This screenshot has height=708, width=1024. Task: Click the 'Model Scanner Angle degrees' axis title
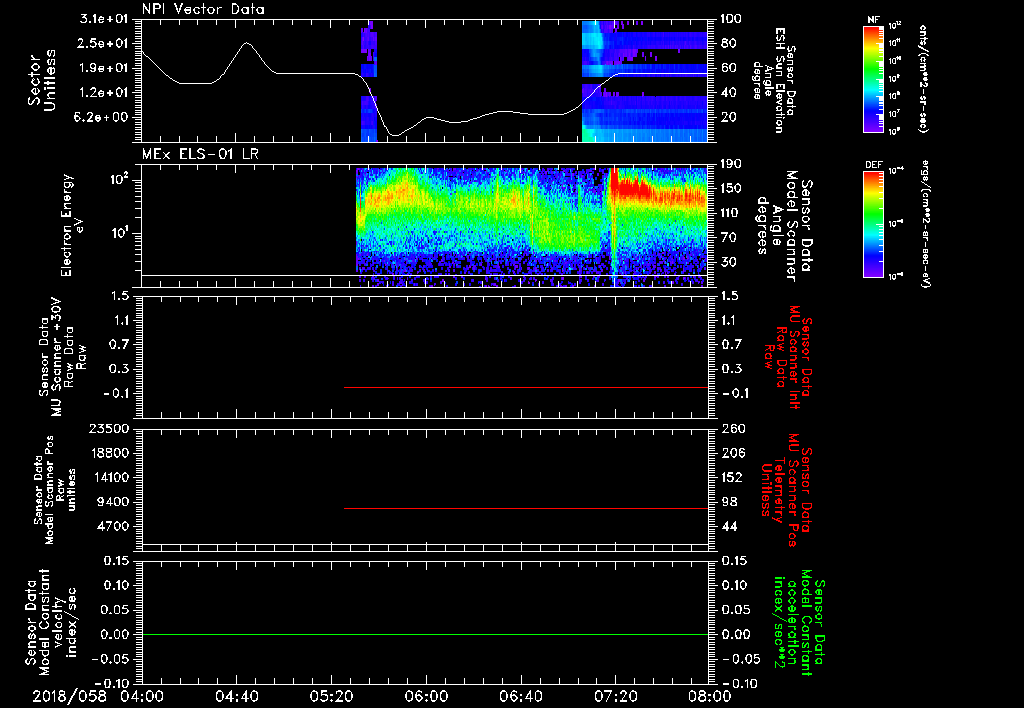pyautogui.click(x=784, y=225)
